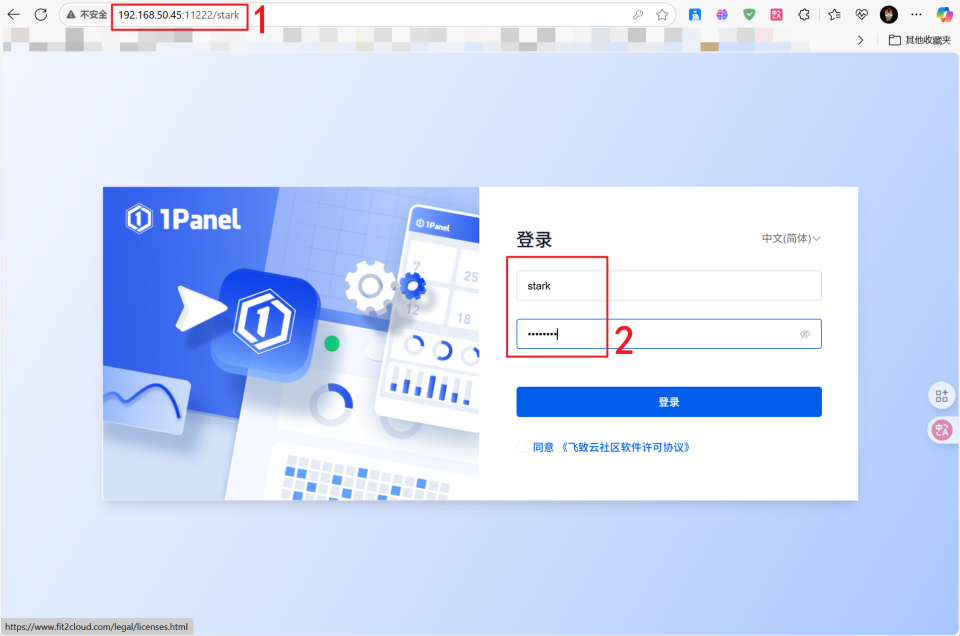960x636 pixels.
Task: Click the username field containing stark
Action: [669, 286]
